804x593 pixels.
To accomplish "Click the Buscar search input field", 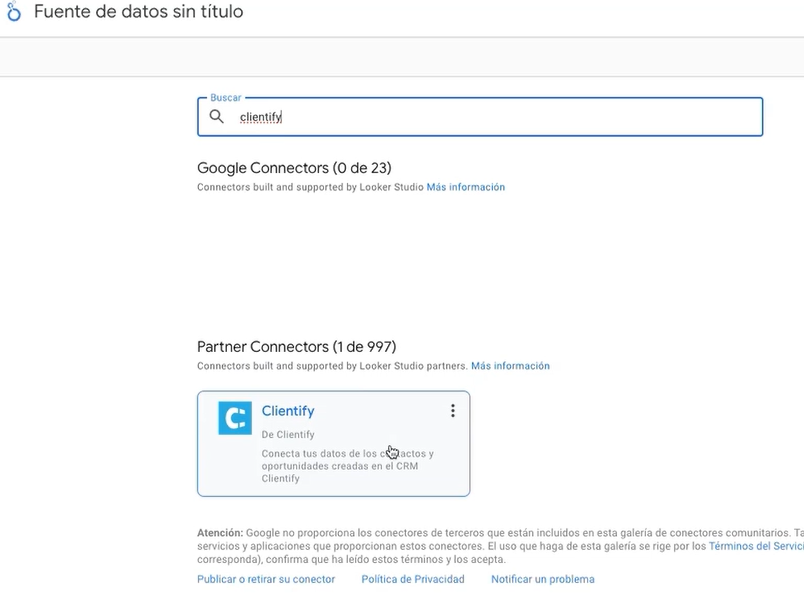I will coord(480,117).
